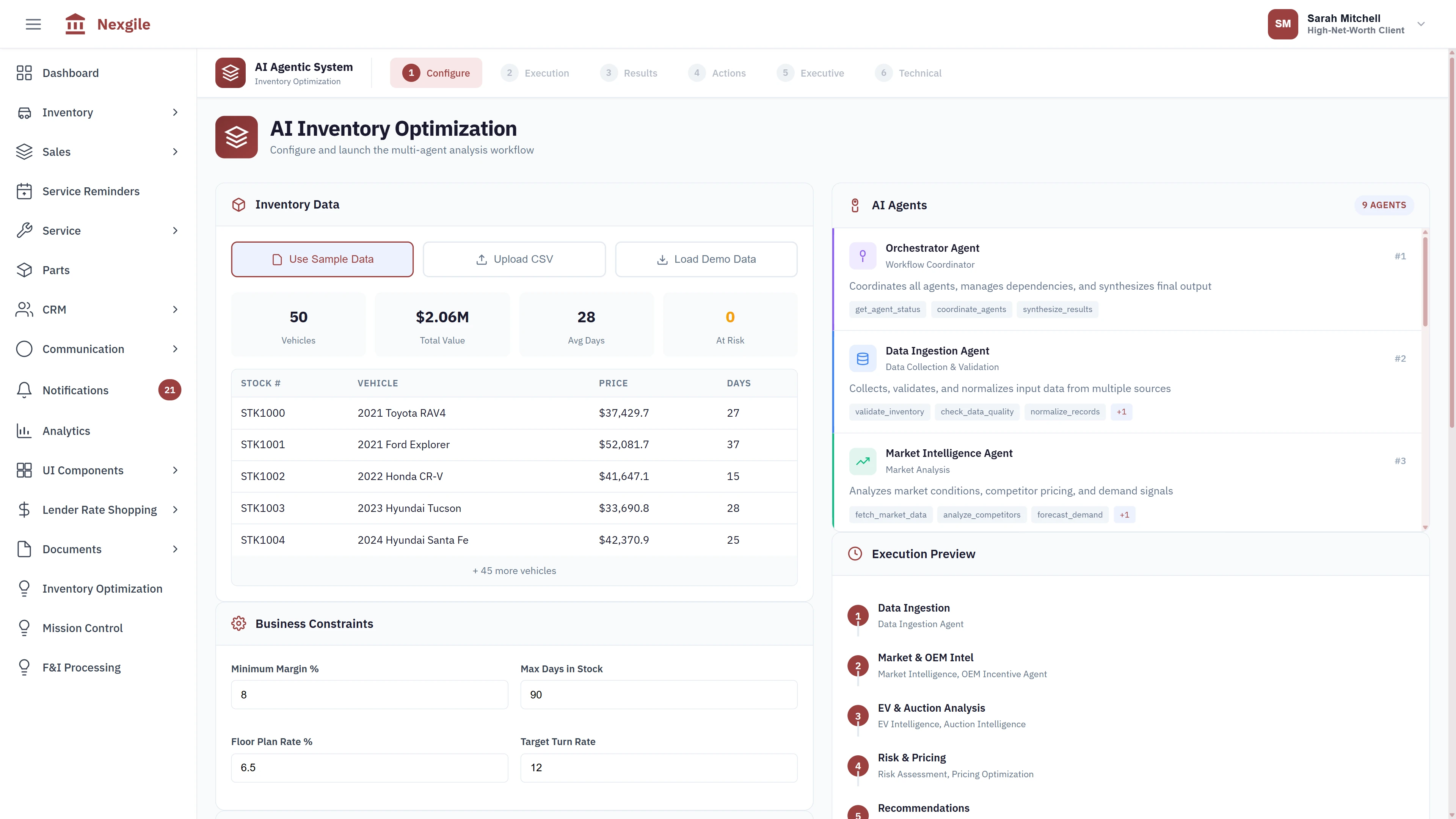The height and width of the screenshot is (819, 1456).
Task: Open the Technical workflow step
Action: click(908, 72)
